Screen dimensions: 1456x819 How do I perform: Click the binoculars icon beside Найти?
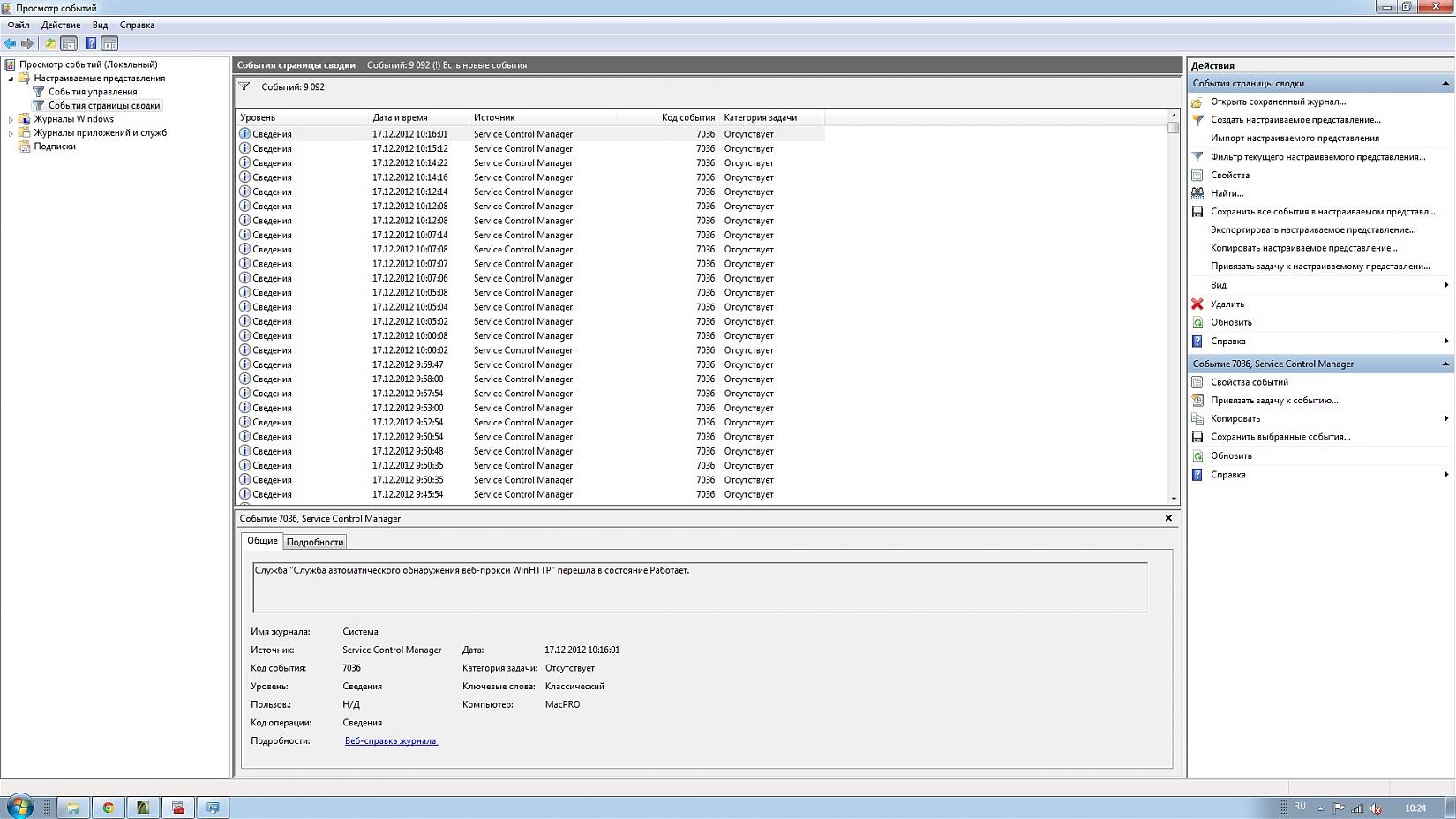(1197, 193)
